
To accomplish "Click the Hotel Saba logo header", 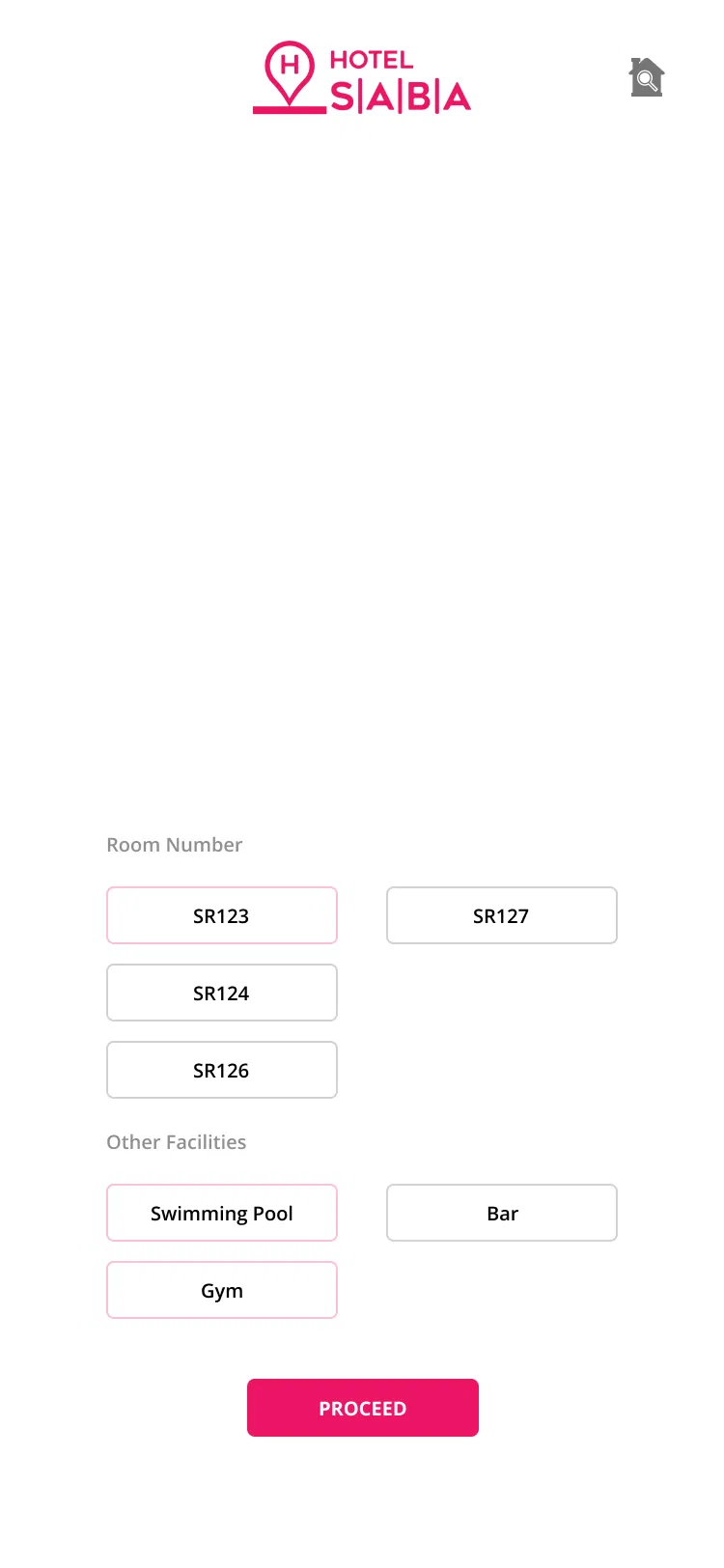I will click(362, 78).
